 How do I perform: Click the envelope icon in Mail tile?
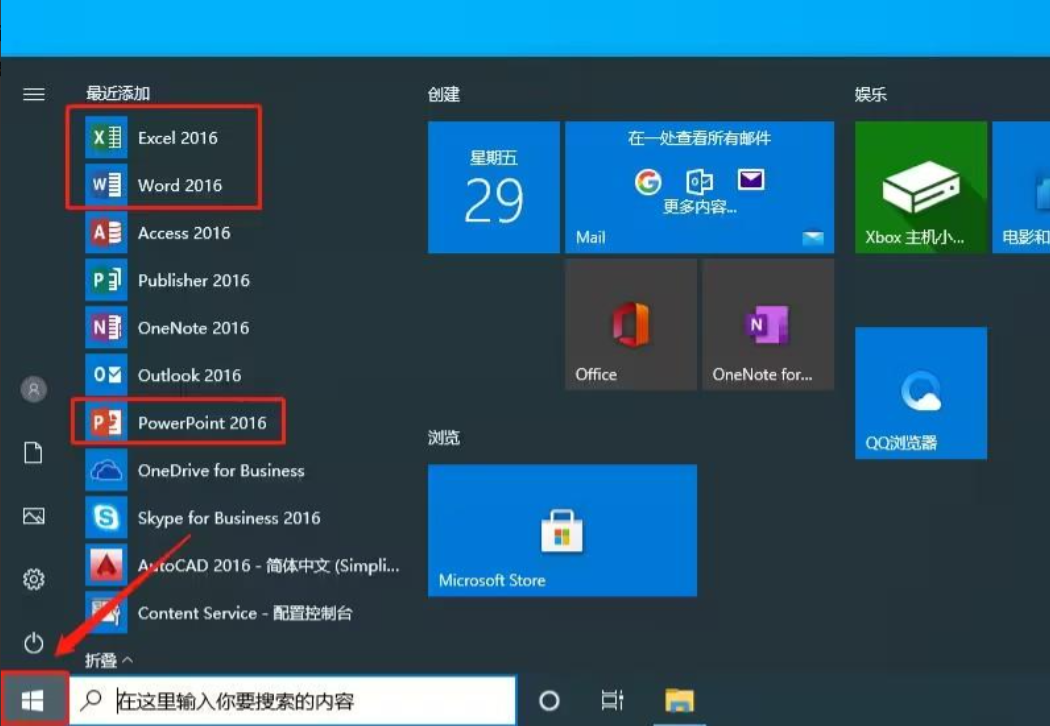click(x=751, y=179)
